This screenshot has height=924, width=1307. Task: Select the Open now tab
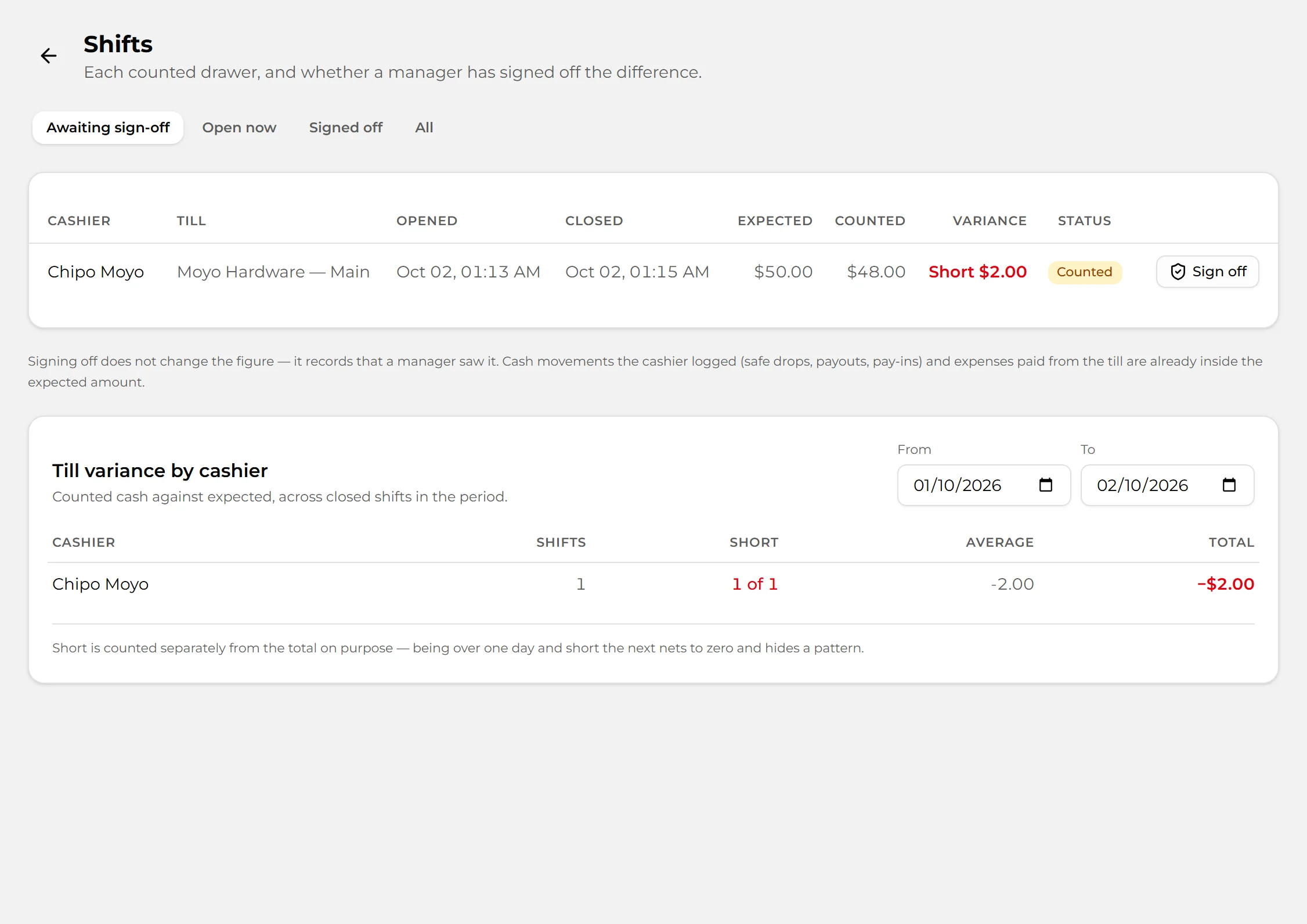[x=239, y=128]
